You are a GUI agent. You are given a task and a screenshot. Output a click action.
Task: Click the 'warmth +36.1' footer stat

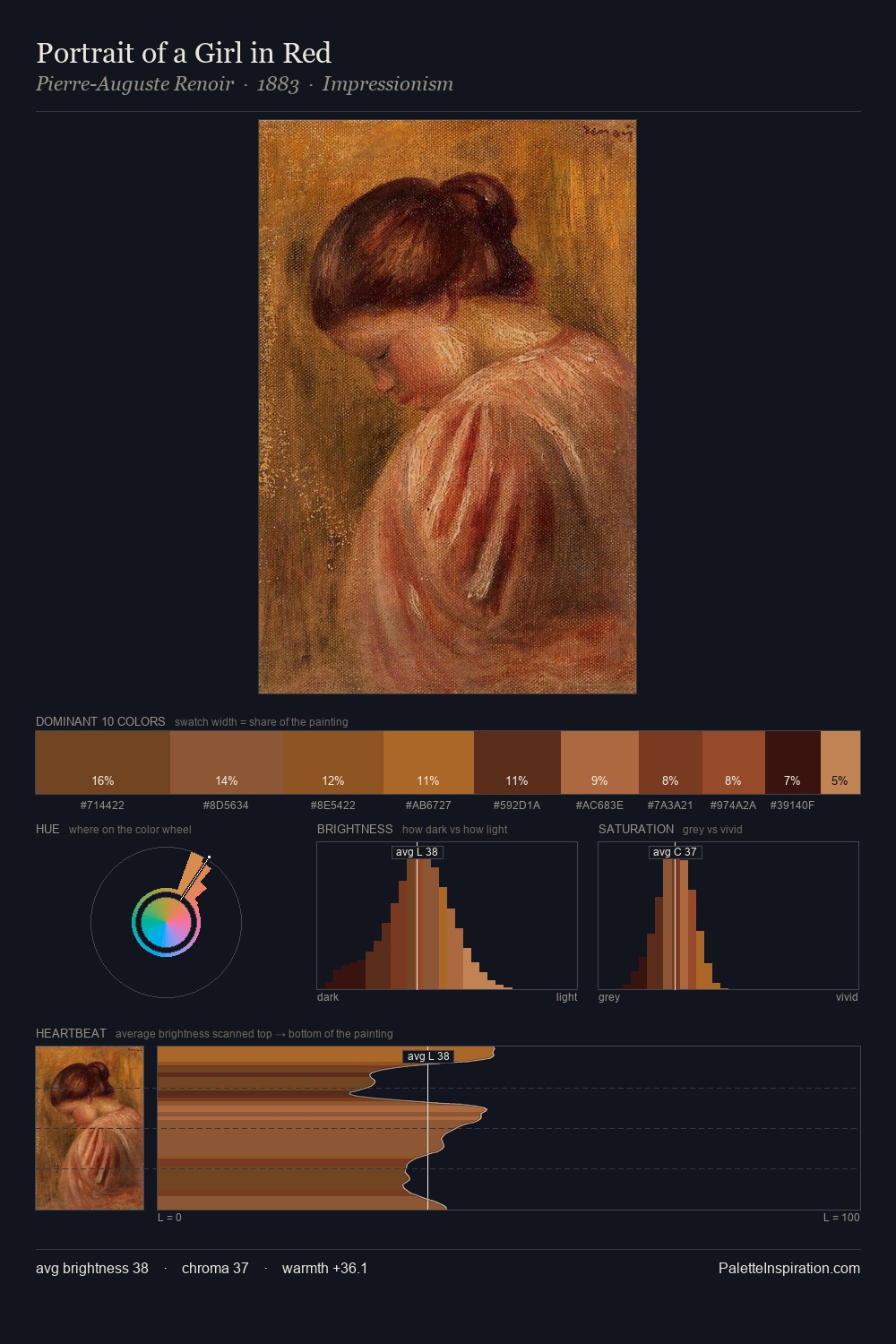click(x=324, y=1269)
